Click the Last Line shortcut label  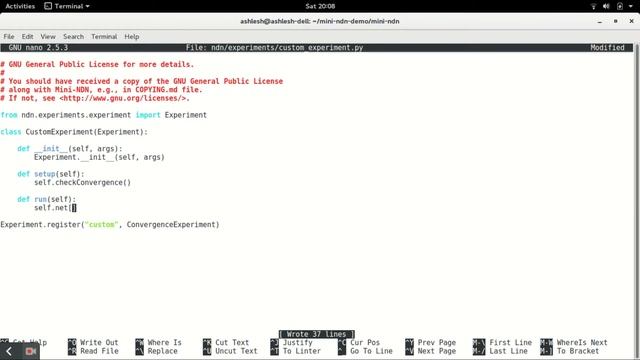[x=509, y=351]
